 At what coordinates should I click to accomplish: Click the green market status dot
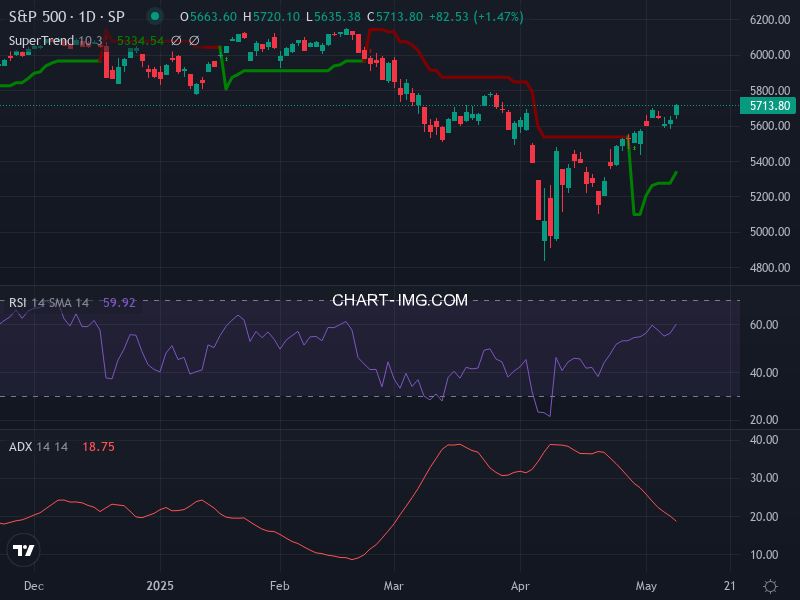pos(155,17)
